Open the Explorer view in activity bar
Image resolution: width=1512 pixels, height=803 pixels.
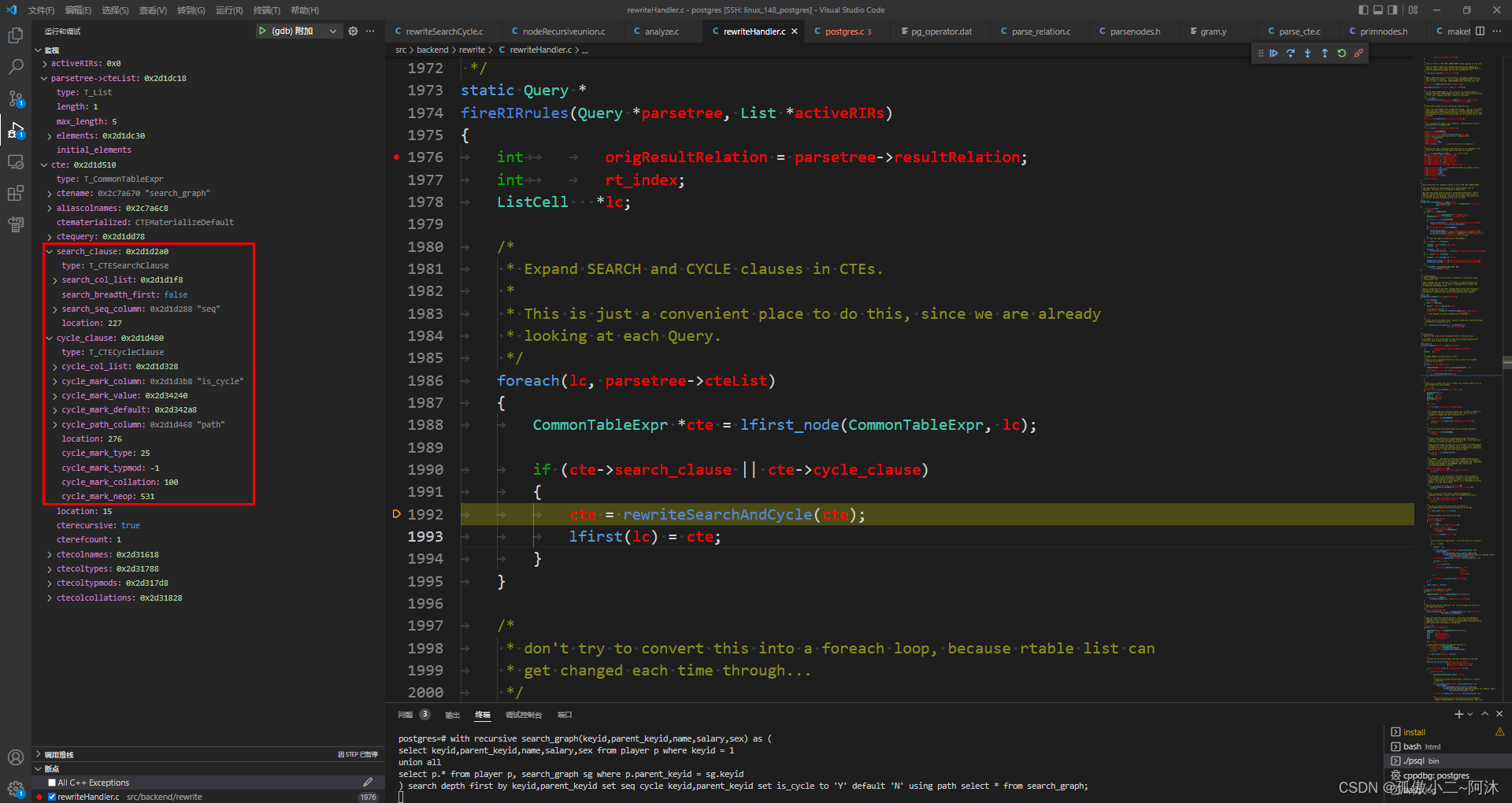click(16, 35)
